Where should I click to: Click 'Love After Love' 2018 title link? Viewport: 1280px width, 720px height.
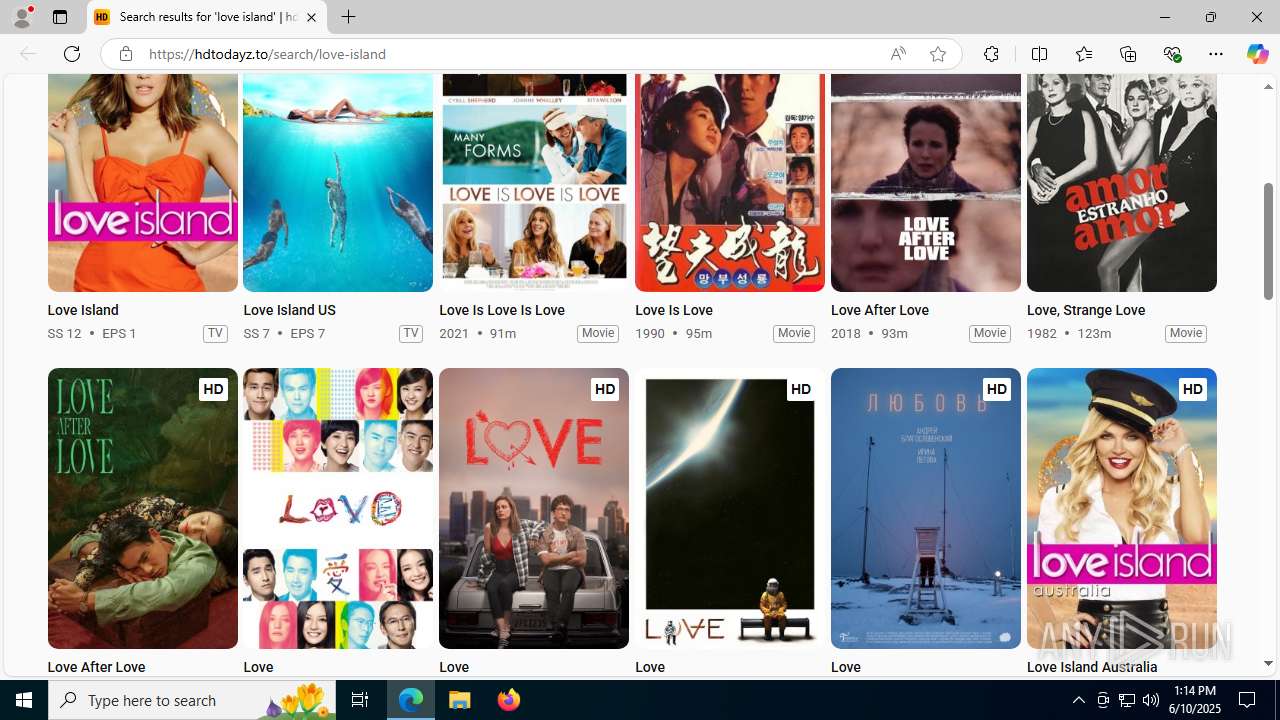point(880,310)
